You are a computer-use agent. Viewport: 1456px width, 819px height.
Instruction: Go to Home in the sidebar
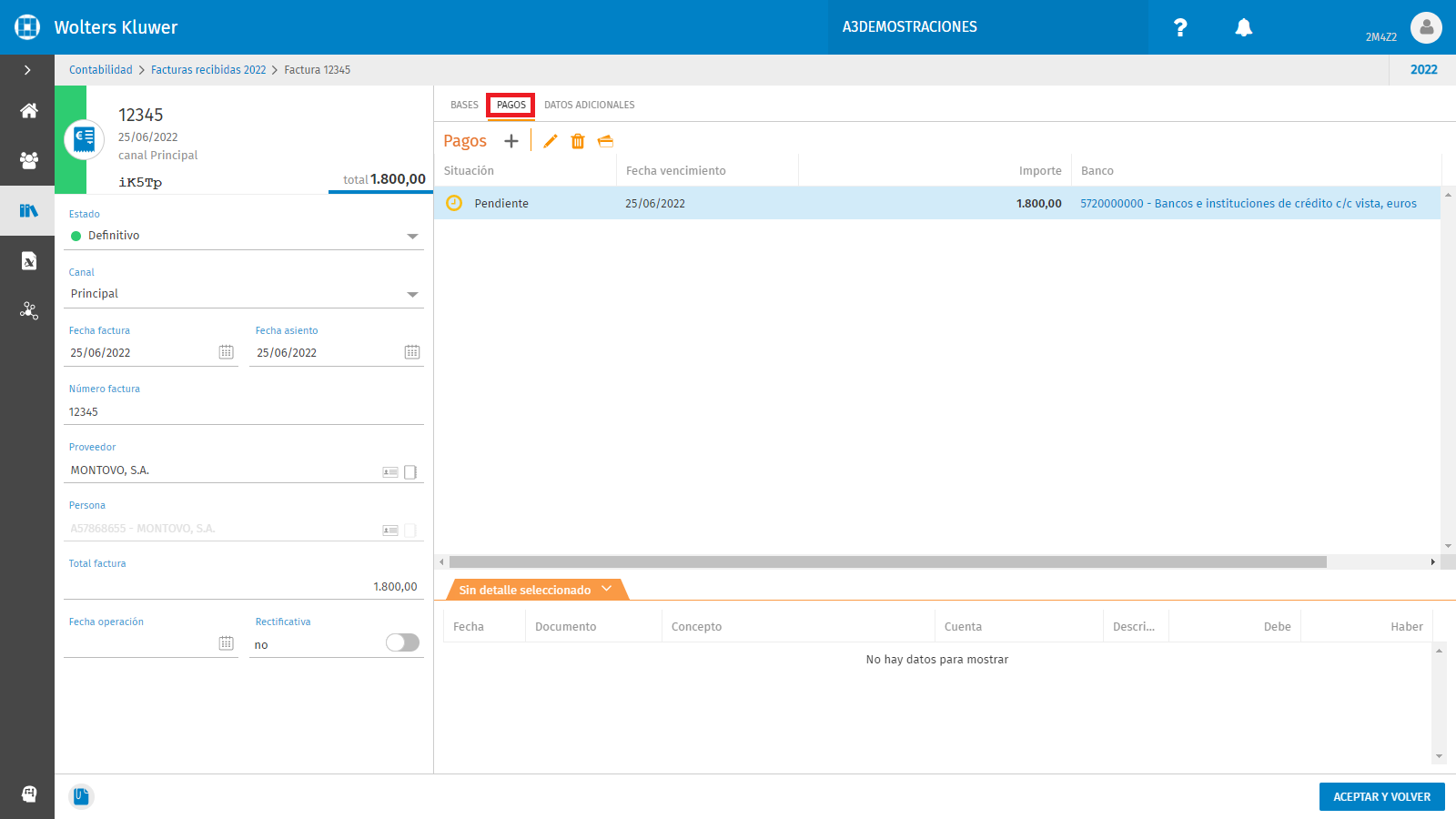[x=29, y=111]
